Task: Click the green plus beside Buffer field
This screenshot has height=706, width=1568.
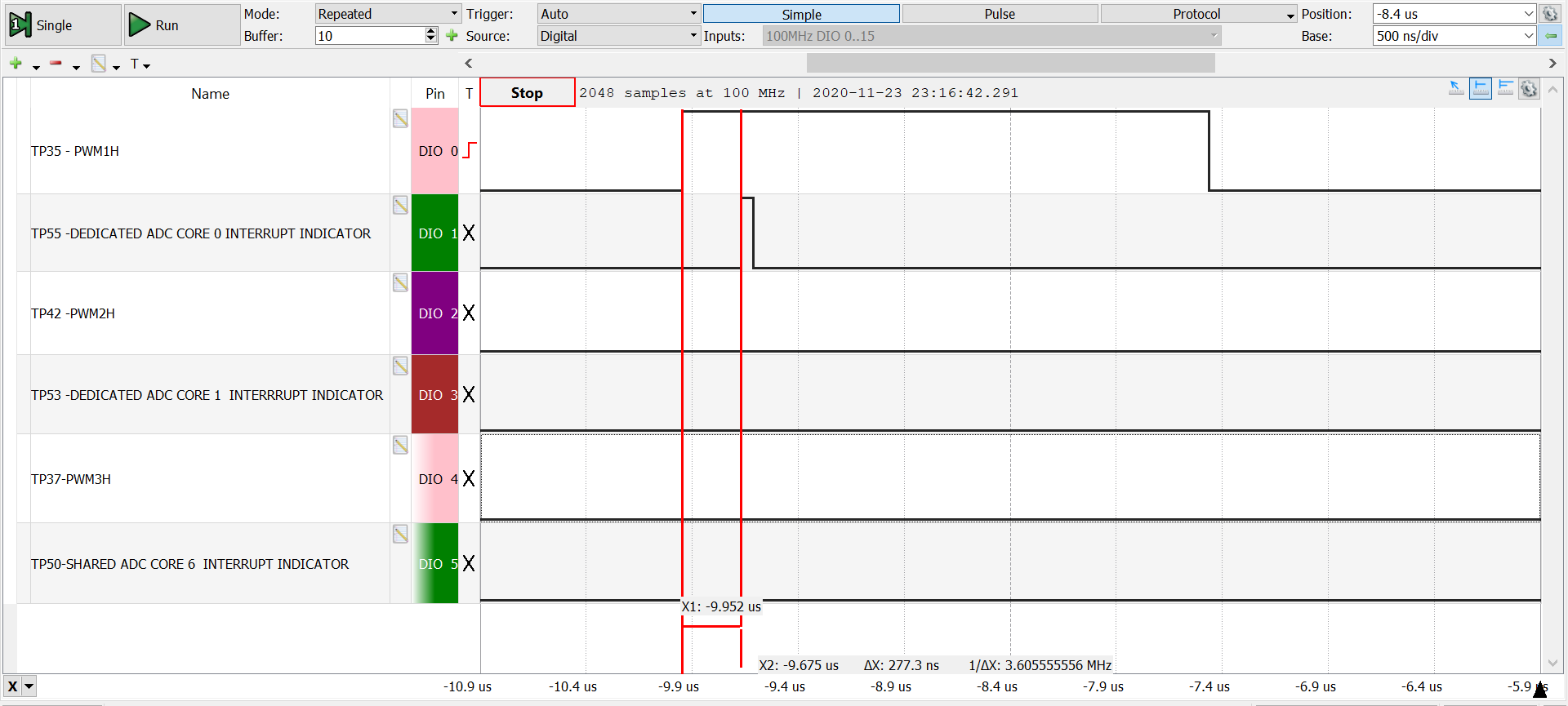Action: 452,36
